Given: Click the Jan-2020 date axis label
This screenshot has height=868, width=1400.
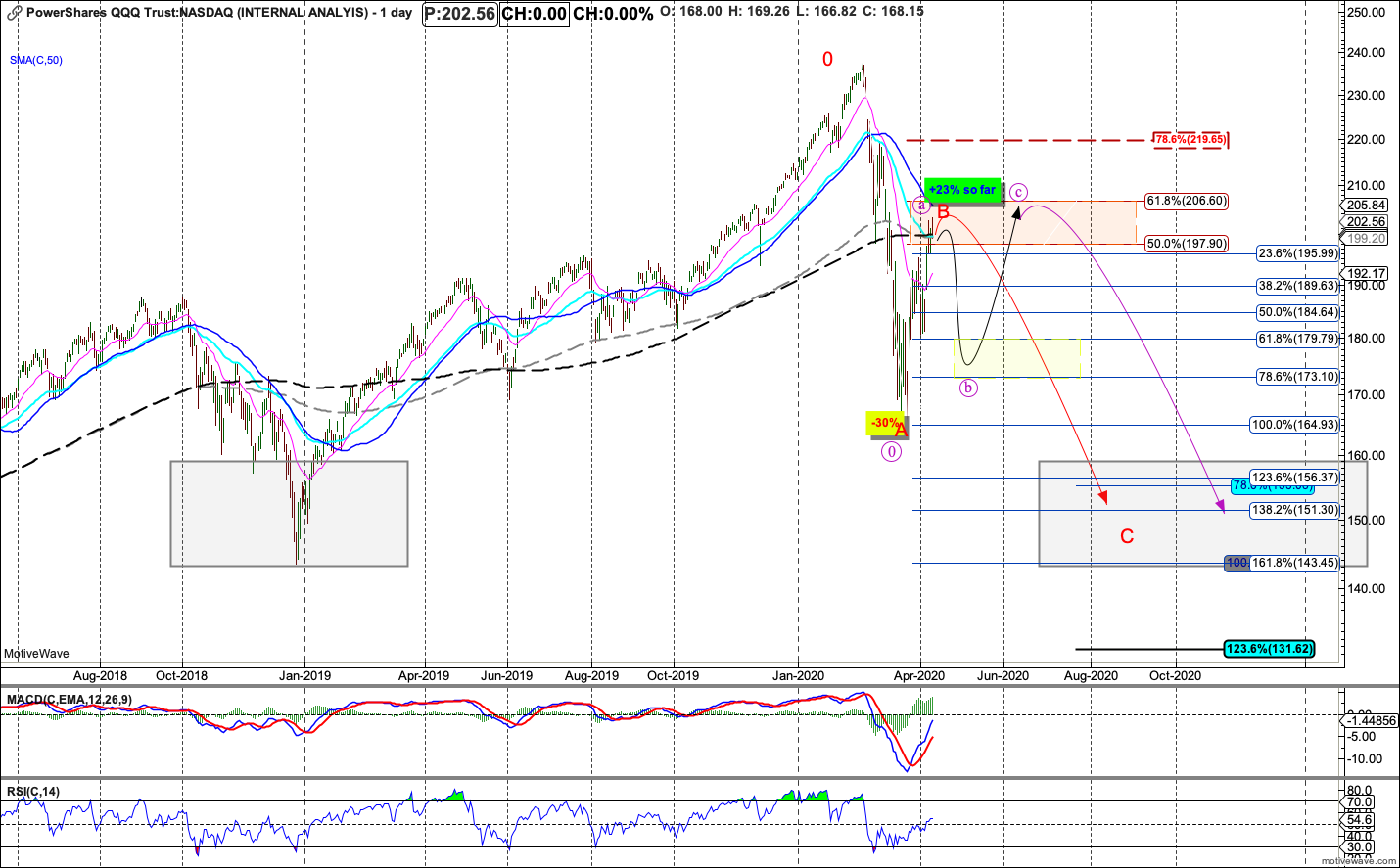Looking at the screenshot, I should coord(798,675).
